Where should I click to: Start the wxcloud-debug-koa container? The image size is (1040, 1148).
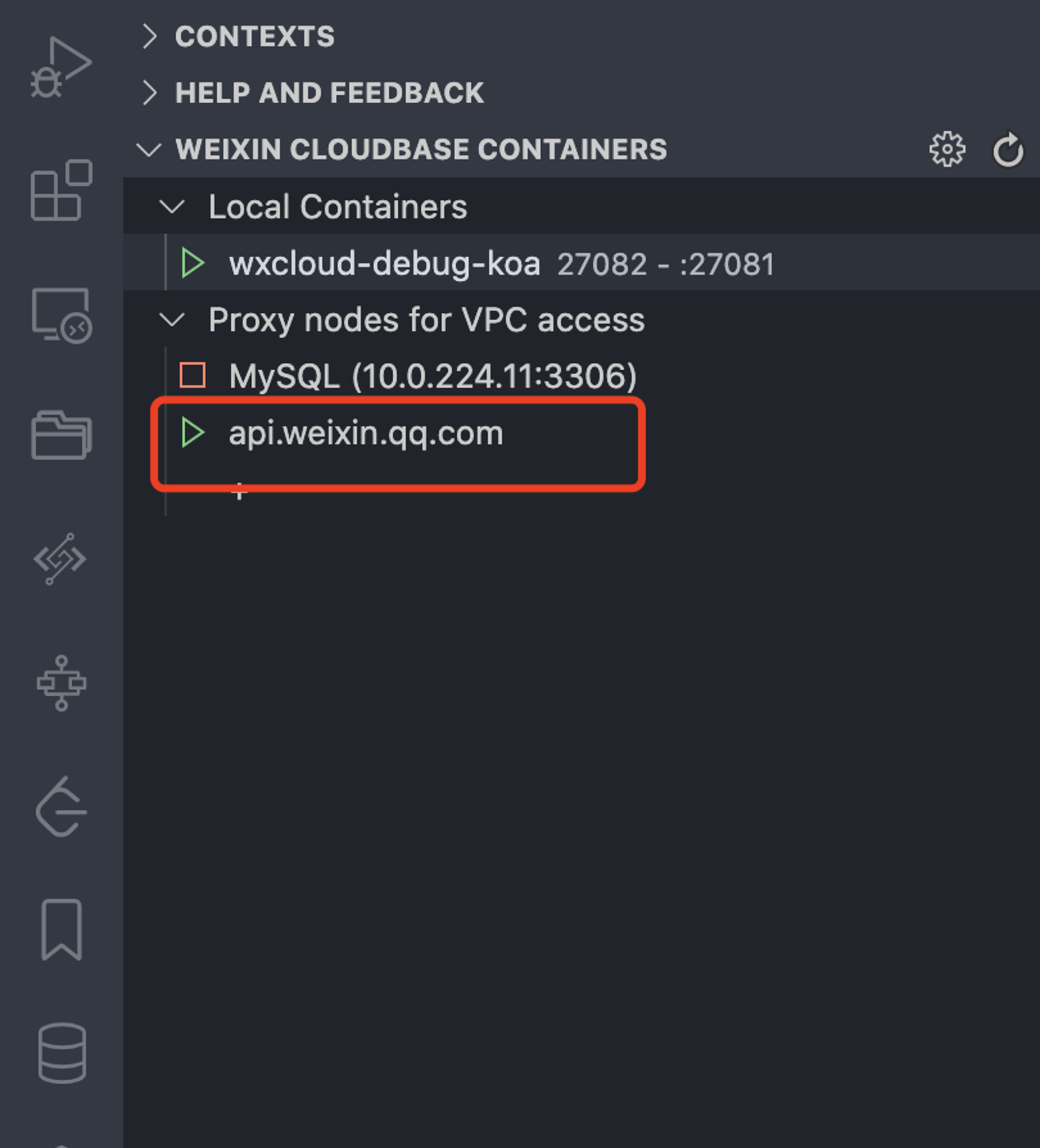[193, 263]
